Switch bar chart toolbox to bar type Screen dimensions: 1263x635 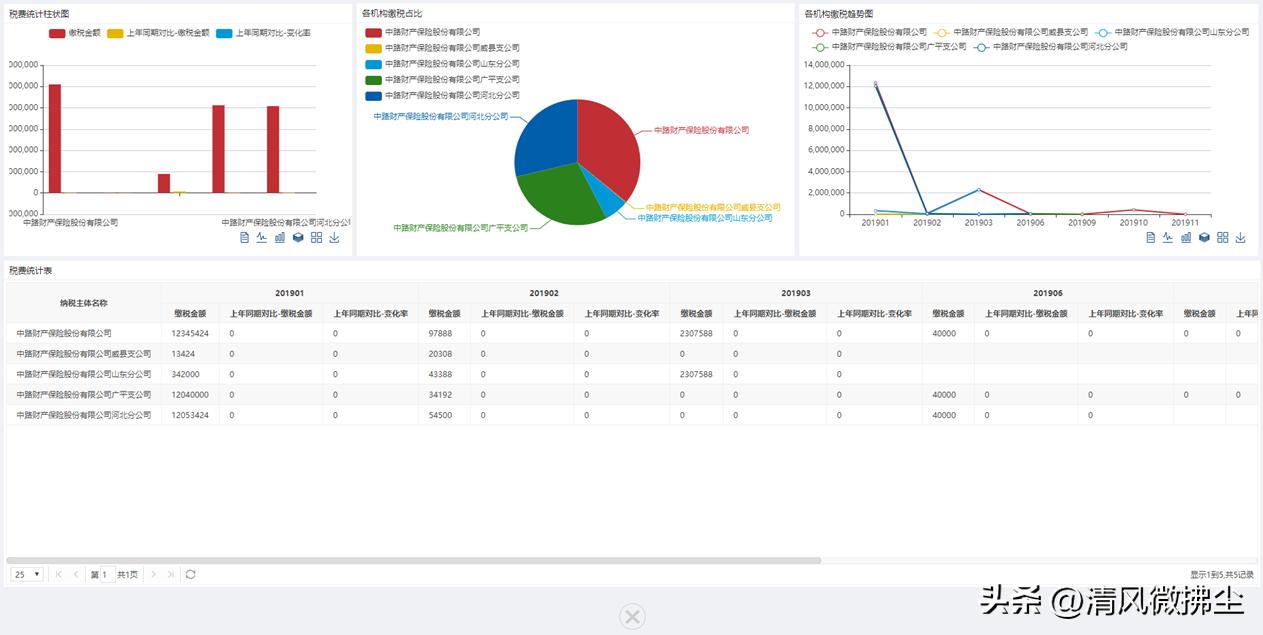[280, 237]
